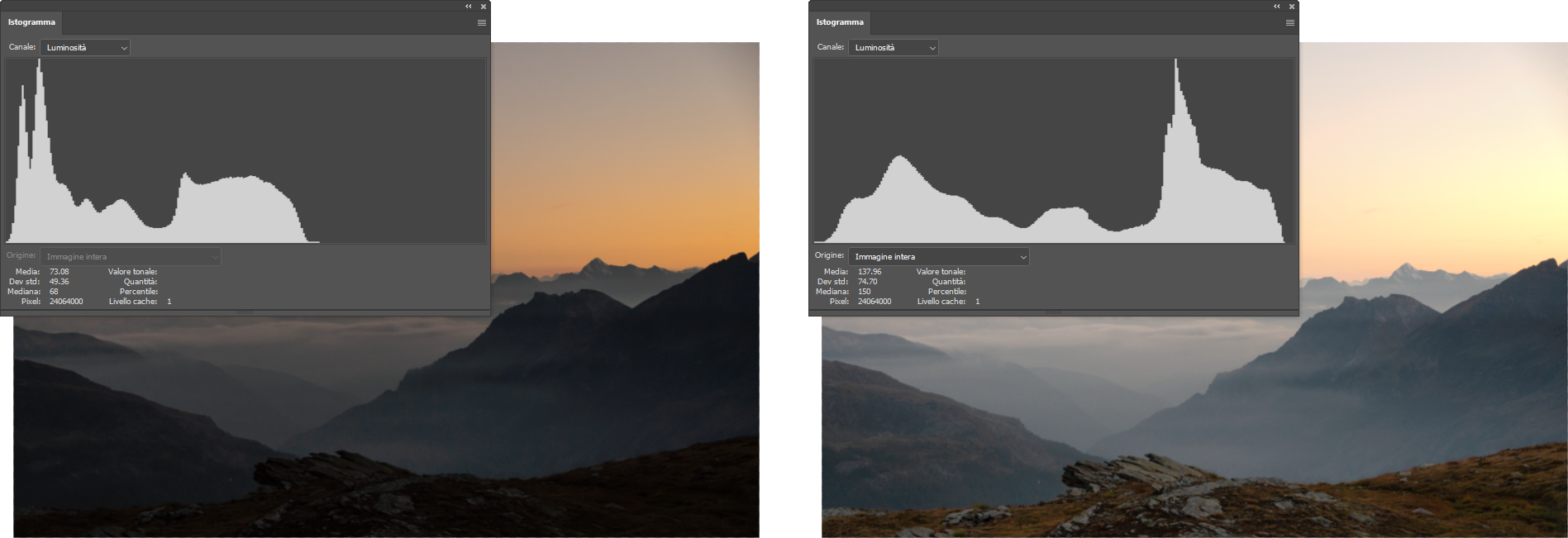Click the Livello cache label in the brighter photo's panel

tap(941, 302)
